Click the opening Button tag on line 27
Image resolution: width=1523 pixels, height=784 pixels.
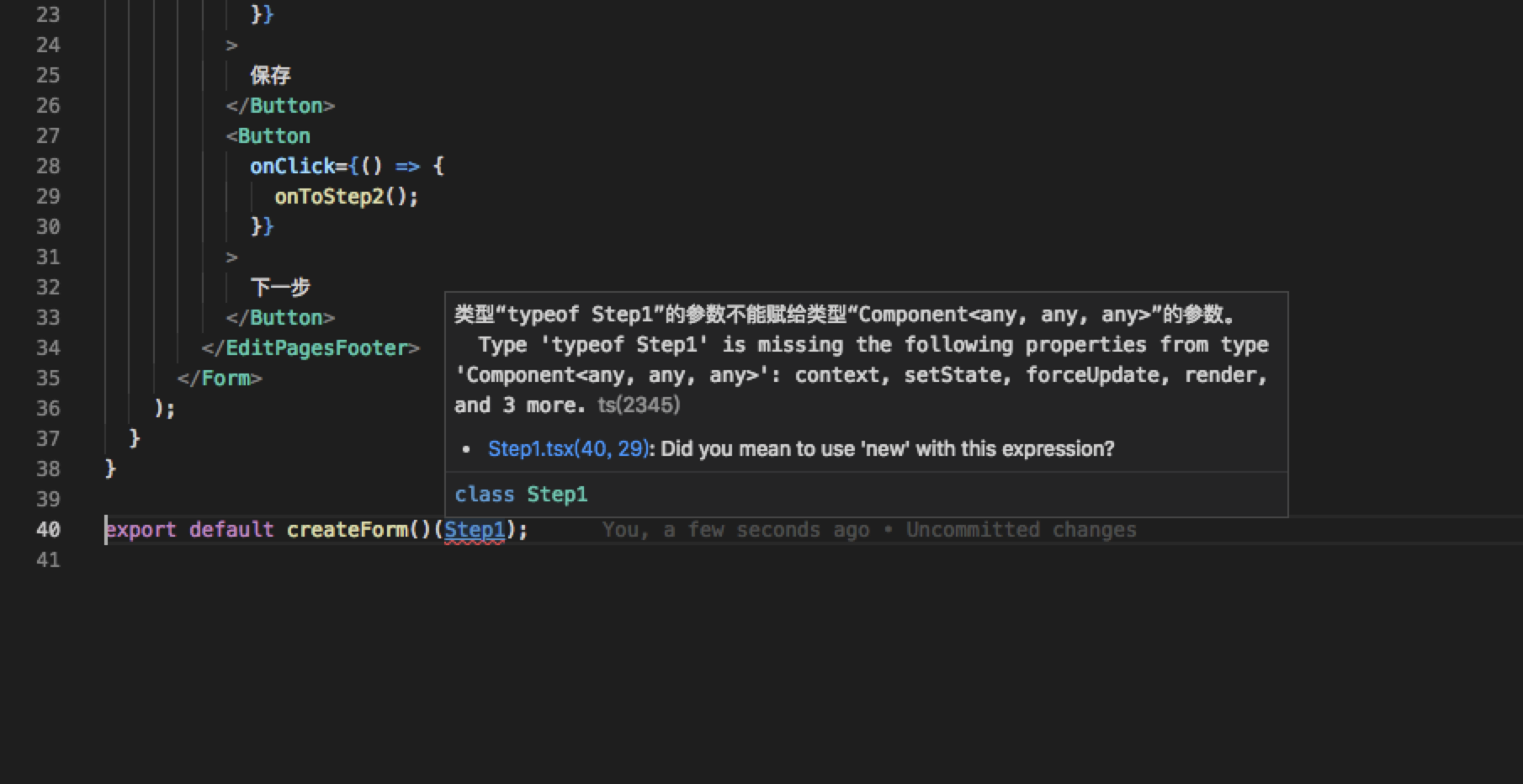click(271, 135)
